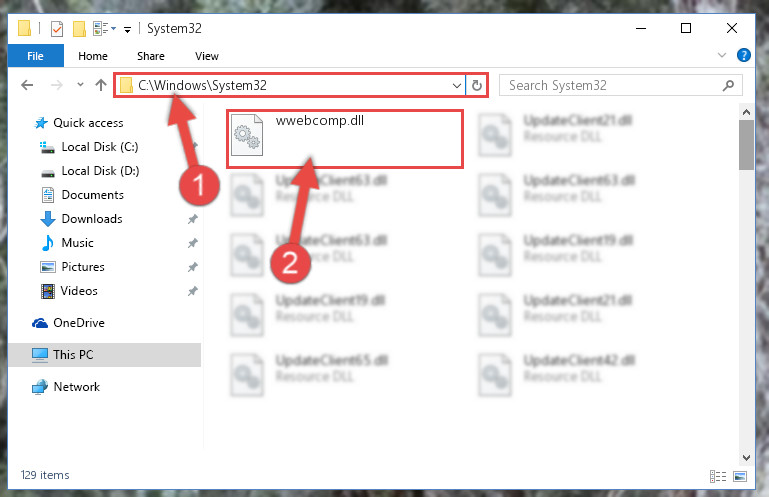Switch to details view layout
The image size is (769, 497).
point(718,476)
